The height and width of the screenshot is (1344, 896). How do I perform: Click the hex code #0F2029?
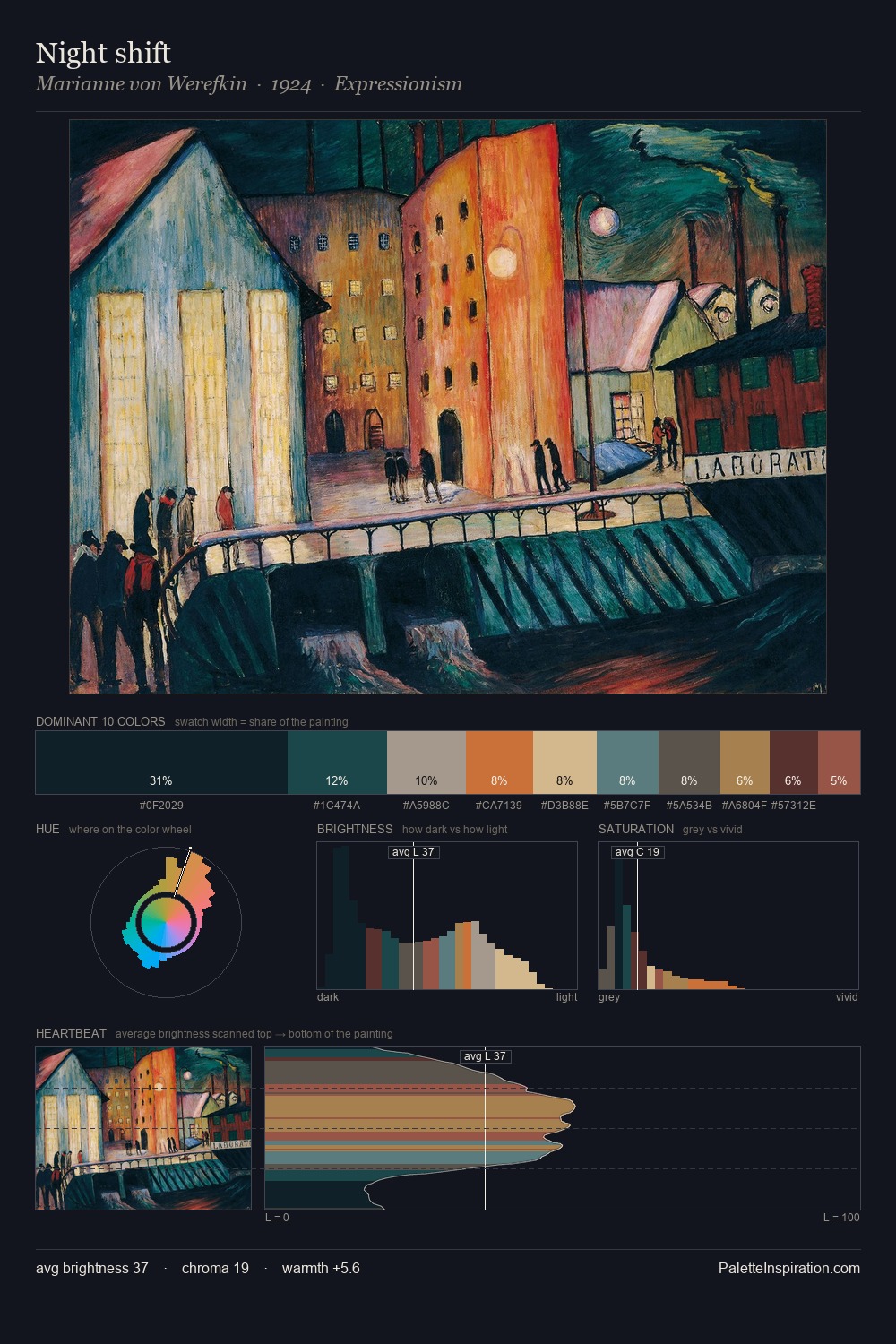[161, 806]
